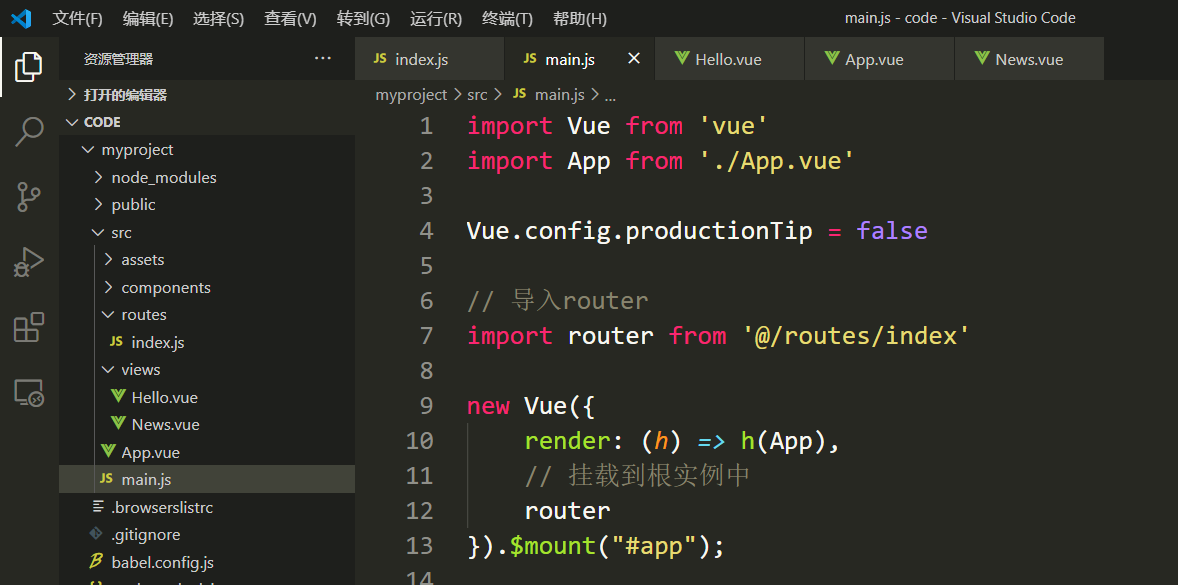Switch to the Hello.vue editor tab
The image size is (1178, 585).
[729, 59]
